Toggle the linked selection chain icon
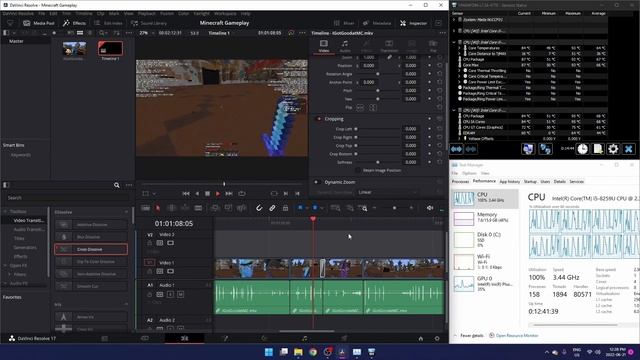Screen dimensions: 640x360 pyautogui.click(x=272, y=208)
